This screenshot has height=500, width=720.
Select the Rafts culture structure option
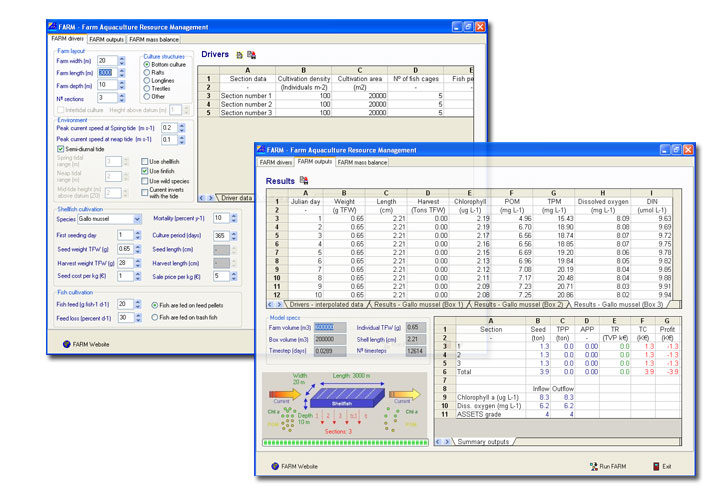147,73
